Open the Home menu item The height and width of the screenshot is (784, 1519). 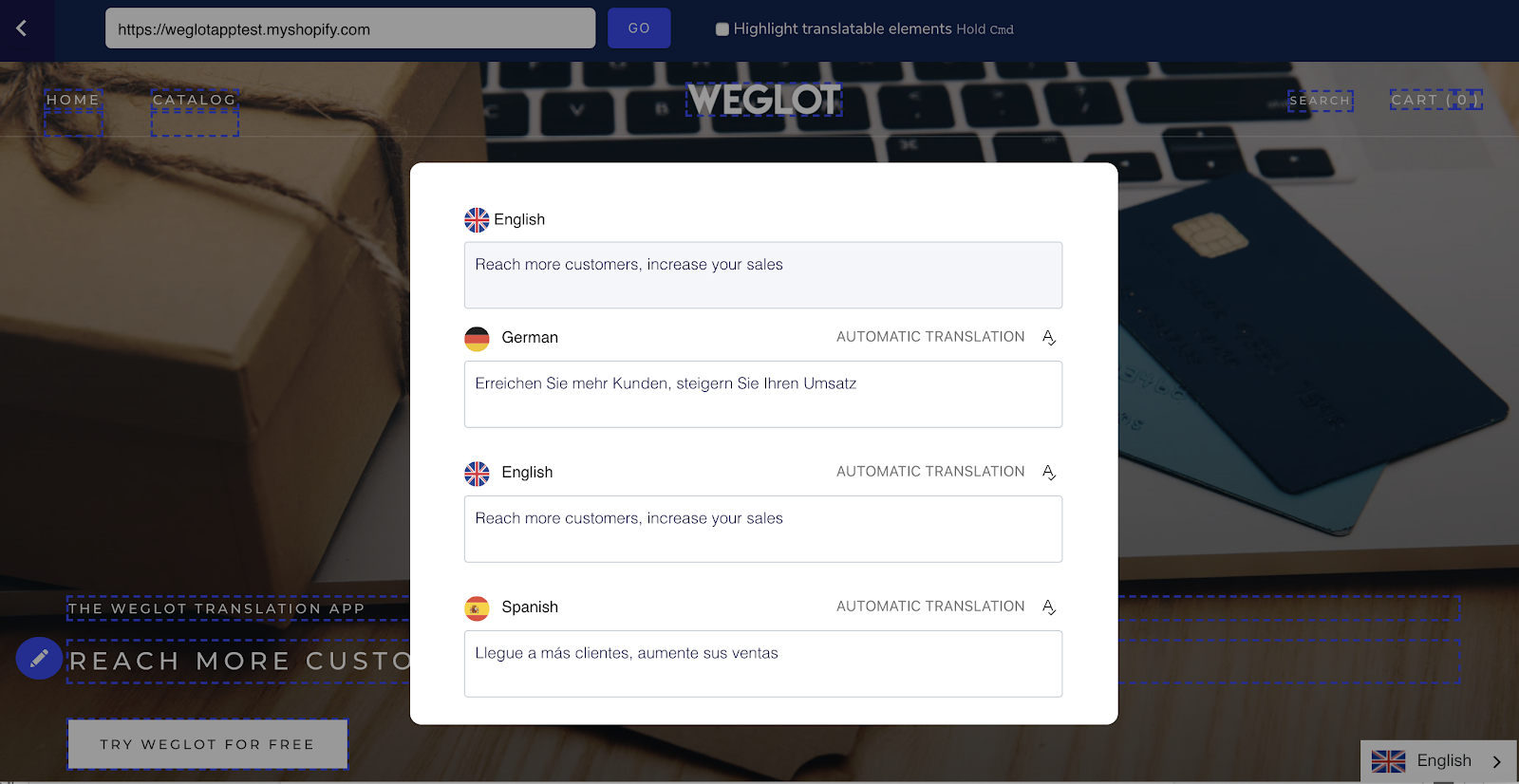click(73, 100)
